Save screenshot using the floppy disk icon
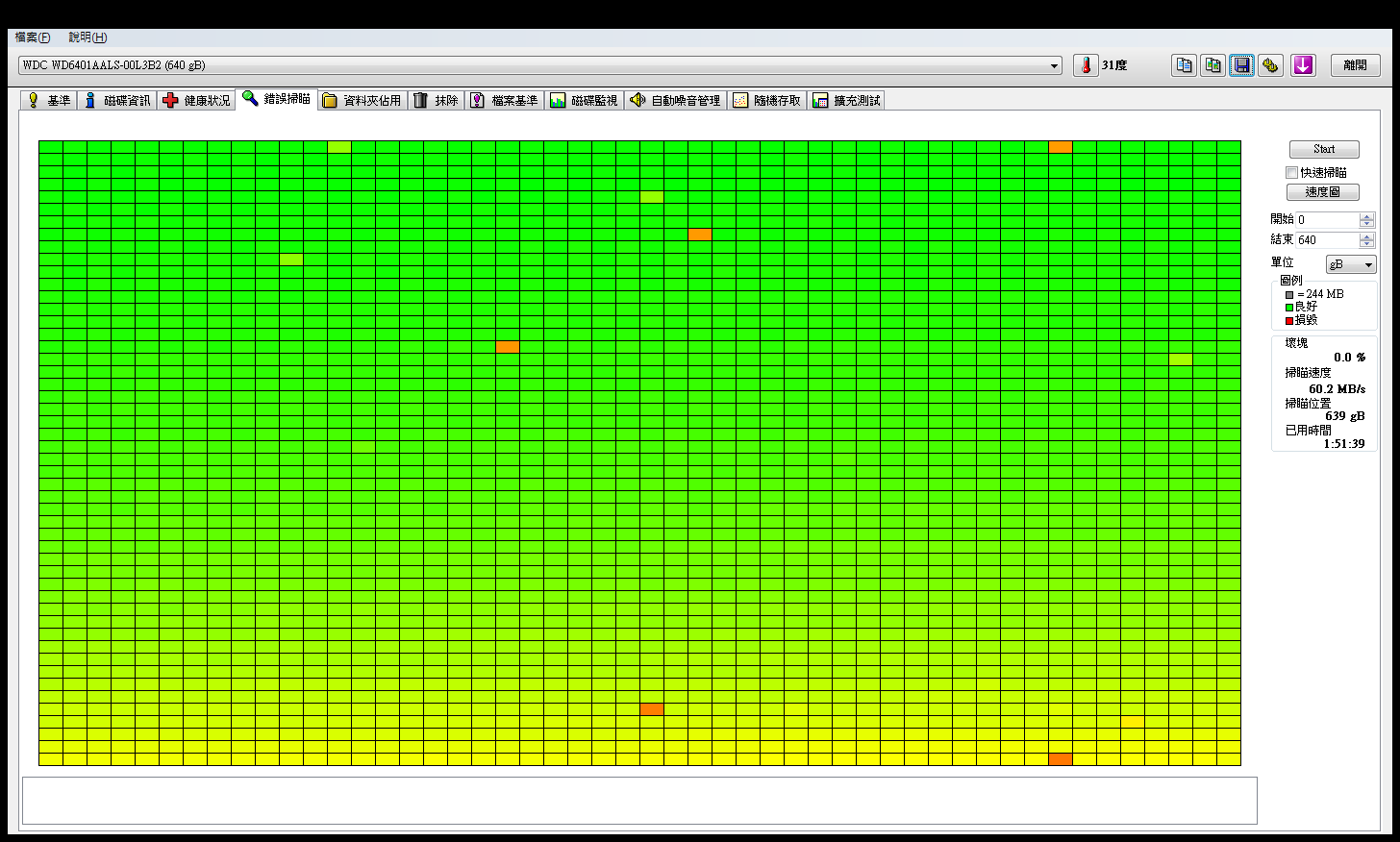 coord(1242,65)
